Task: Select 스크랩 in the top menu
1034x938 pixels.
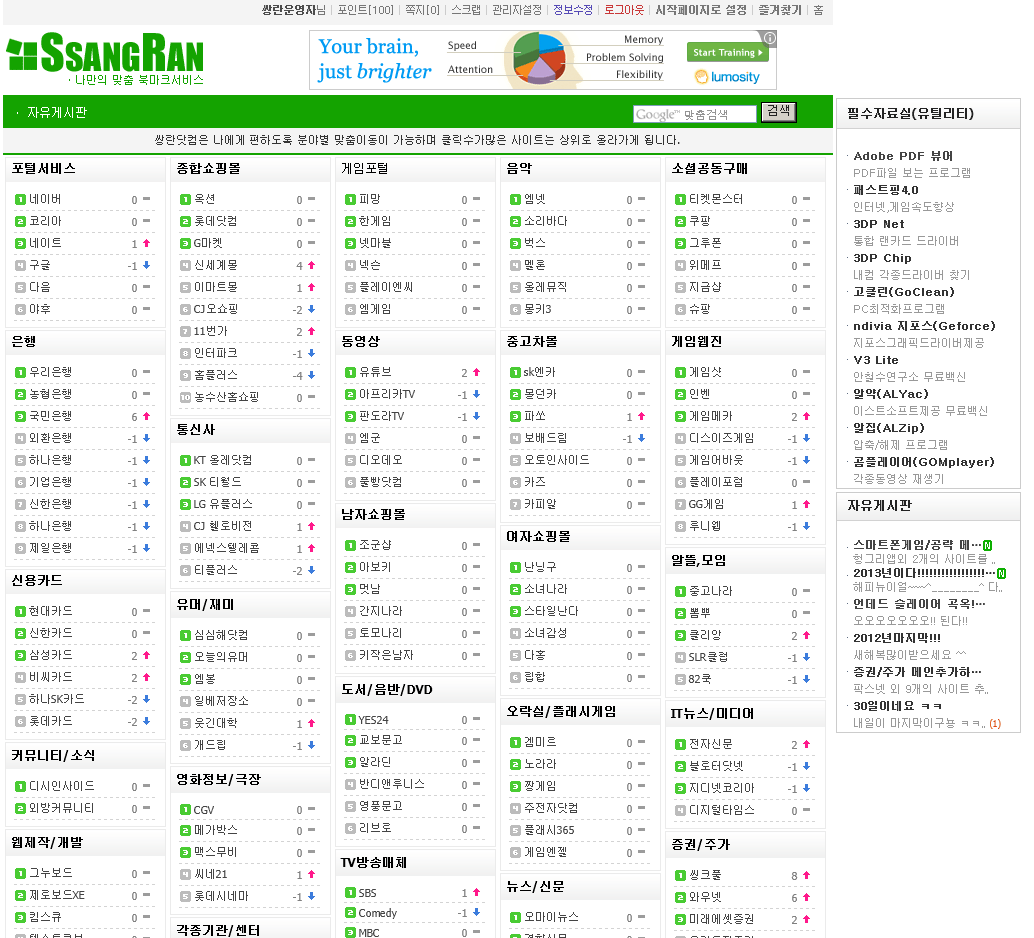Action: [x=466, y=10]
